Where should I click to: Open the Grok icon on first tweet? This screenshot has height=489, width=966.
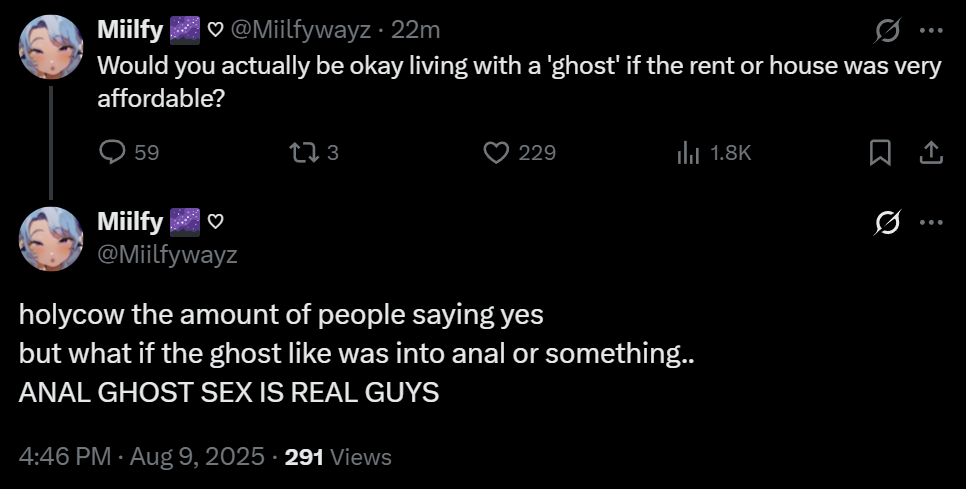click(884, 33)
